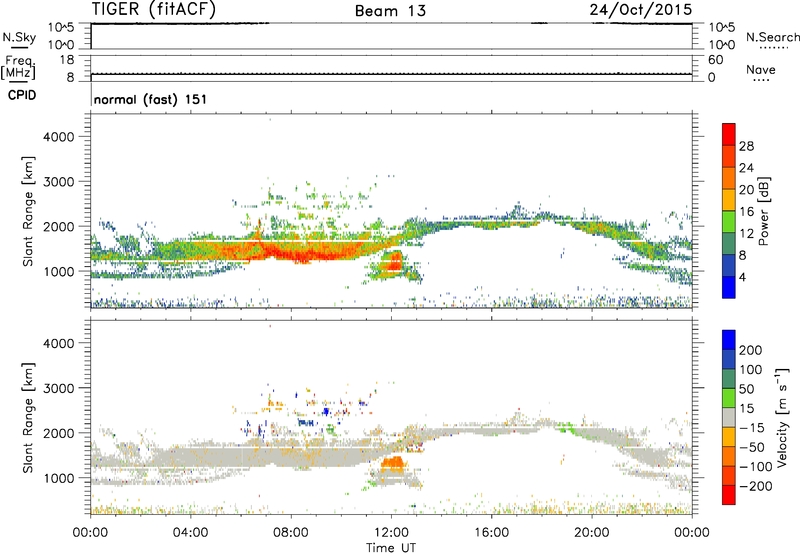Click the 20:00 time axis label
This screenshot has height=554, width=800.
(591, 533)
